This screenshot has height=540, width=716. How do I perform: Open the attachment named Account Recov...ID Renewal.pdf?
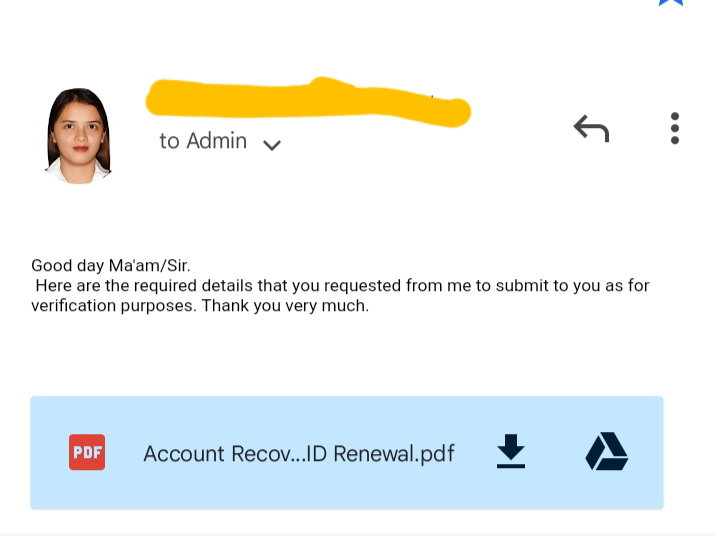(299, 454)
